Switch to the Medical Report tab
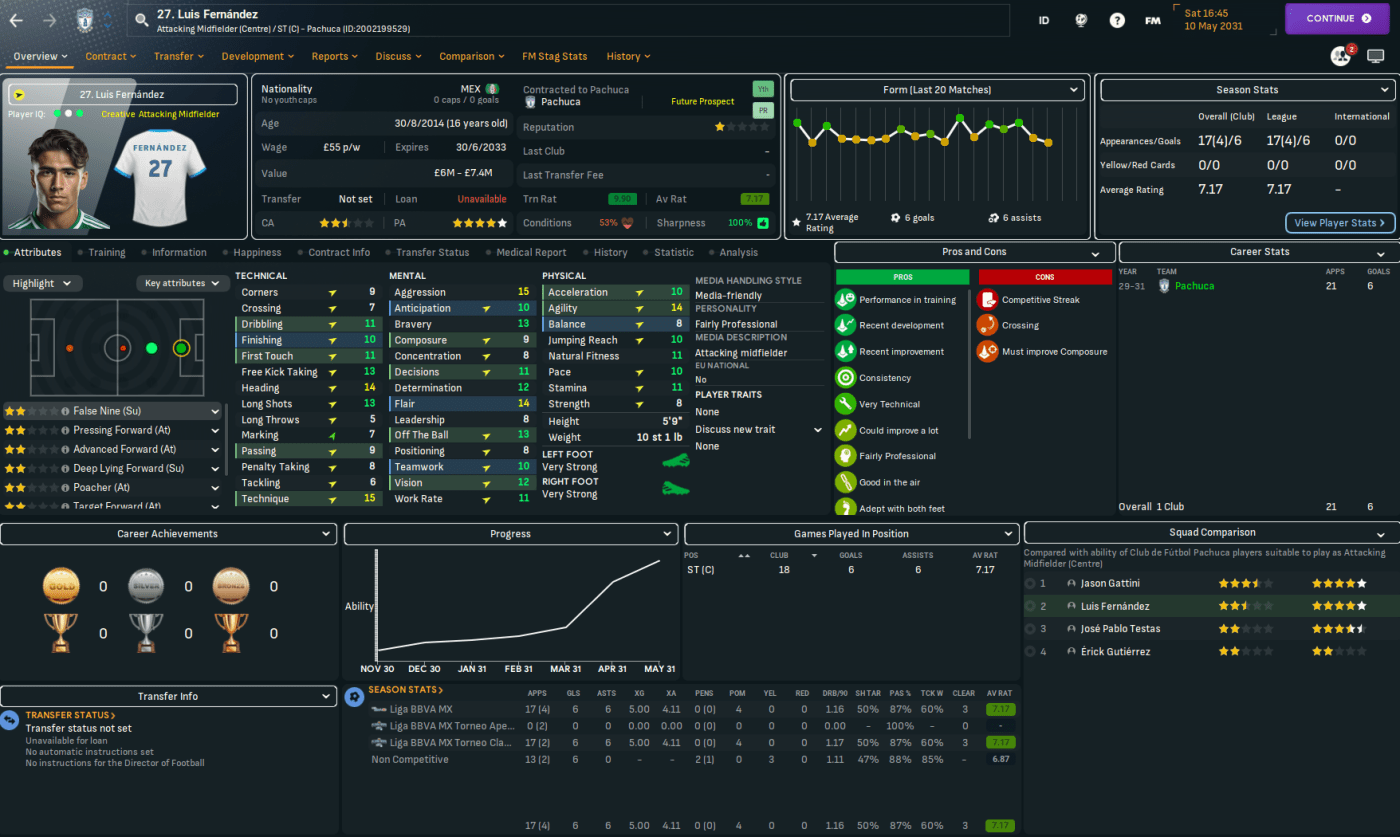Image resolution: width=1400 pixels, height=837 pixels. tap(531, 253)
